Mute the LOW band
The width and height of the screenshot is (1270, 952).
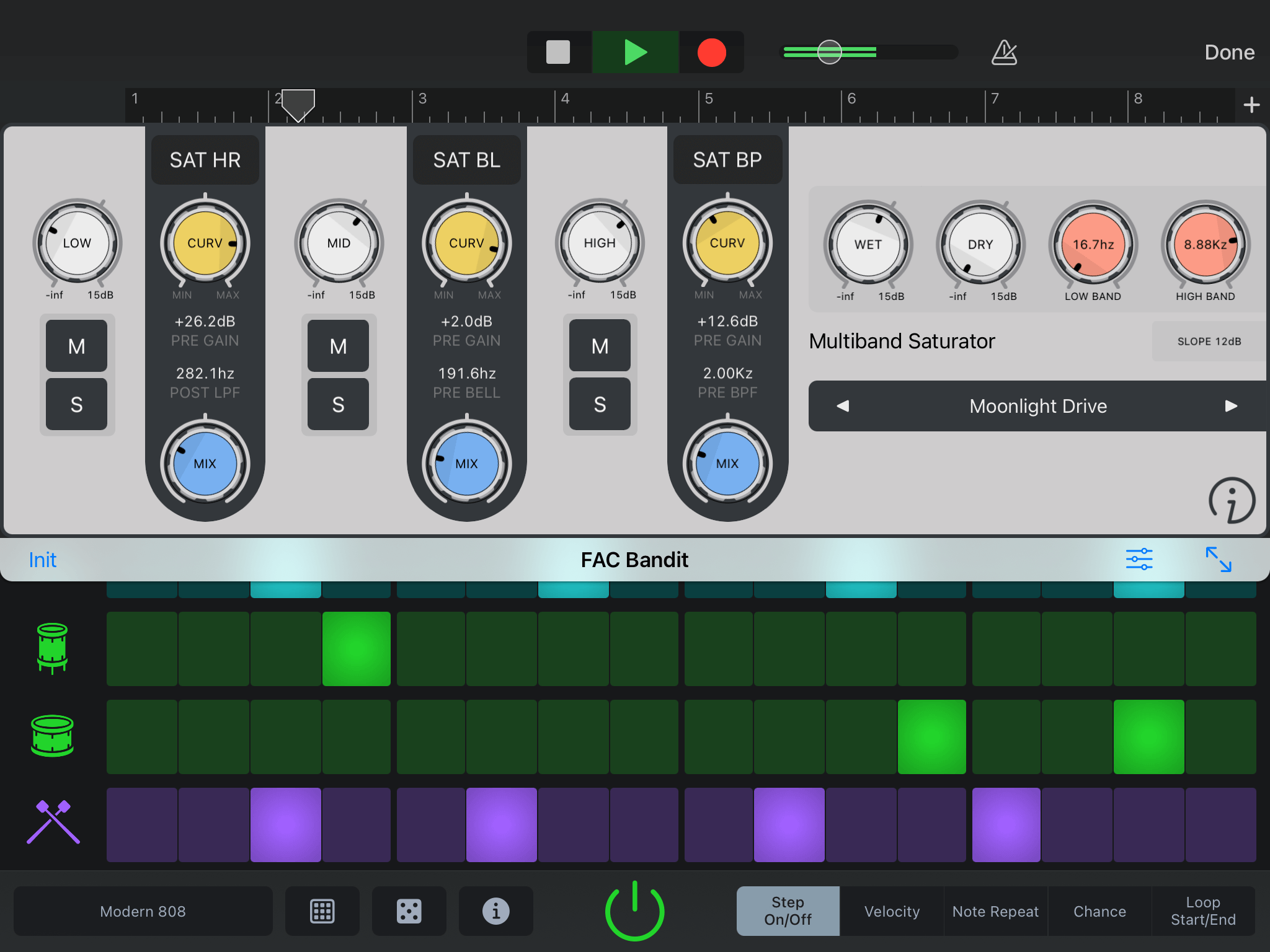tap(77, 346)
